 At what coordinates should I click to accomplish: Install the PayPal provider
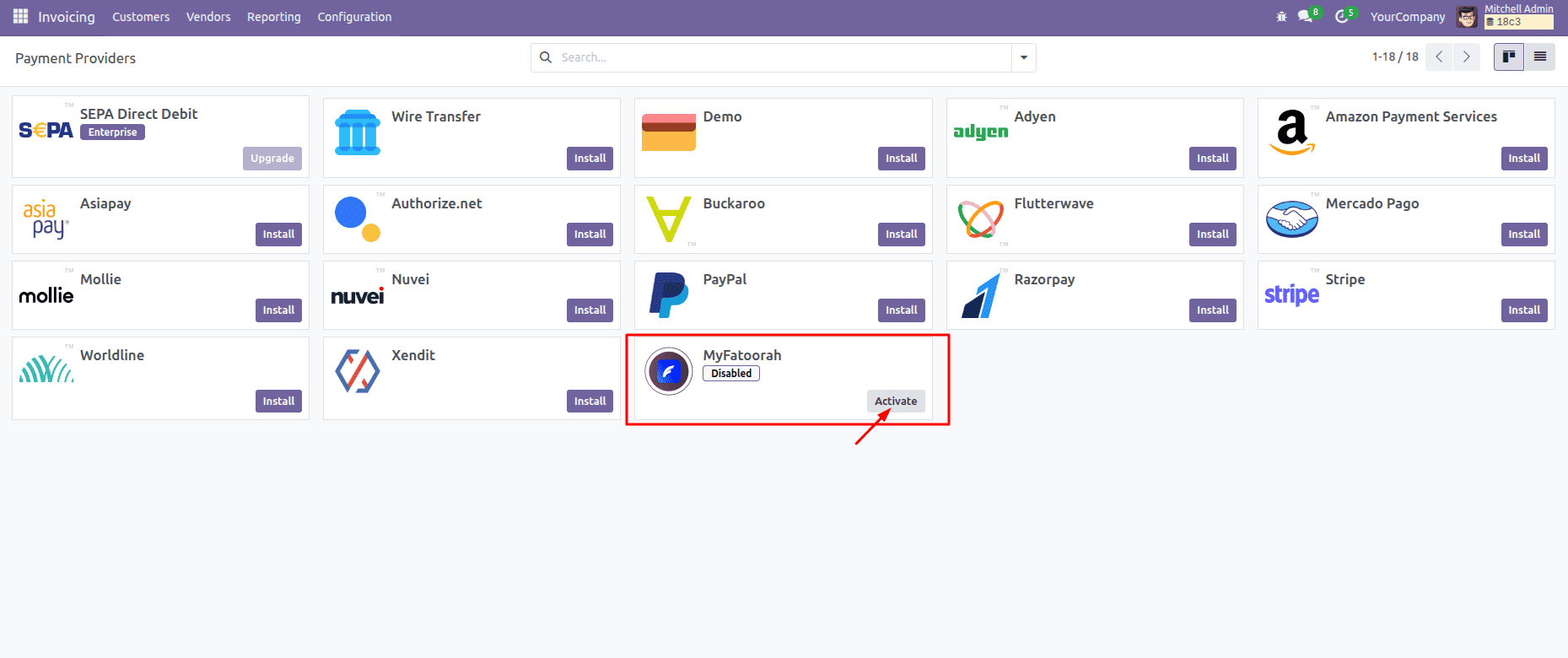coord(902,310)
